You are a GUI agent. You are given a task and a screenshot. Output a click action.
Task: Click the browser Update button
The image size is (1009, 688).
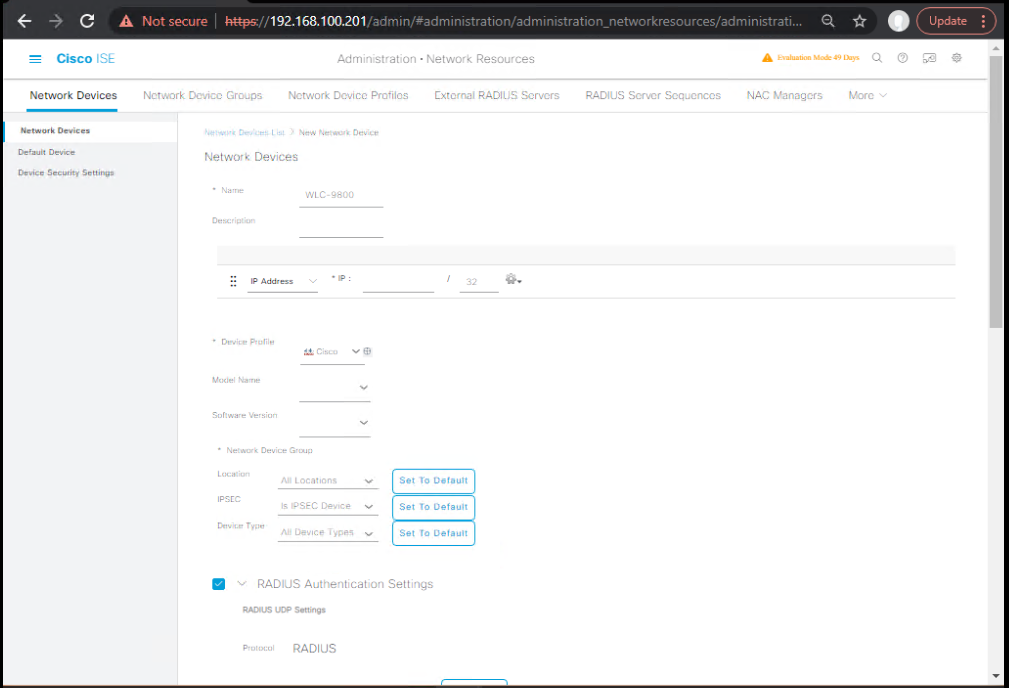click(x=948, y=21)
